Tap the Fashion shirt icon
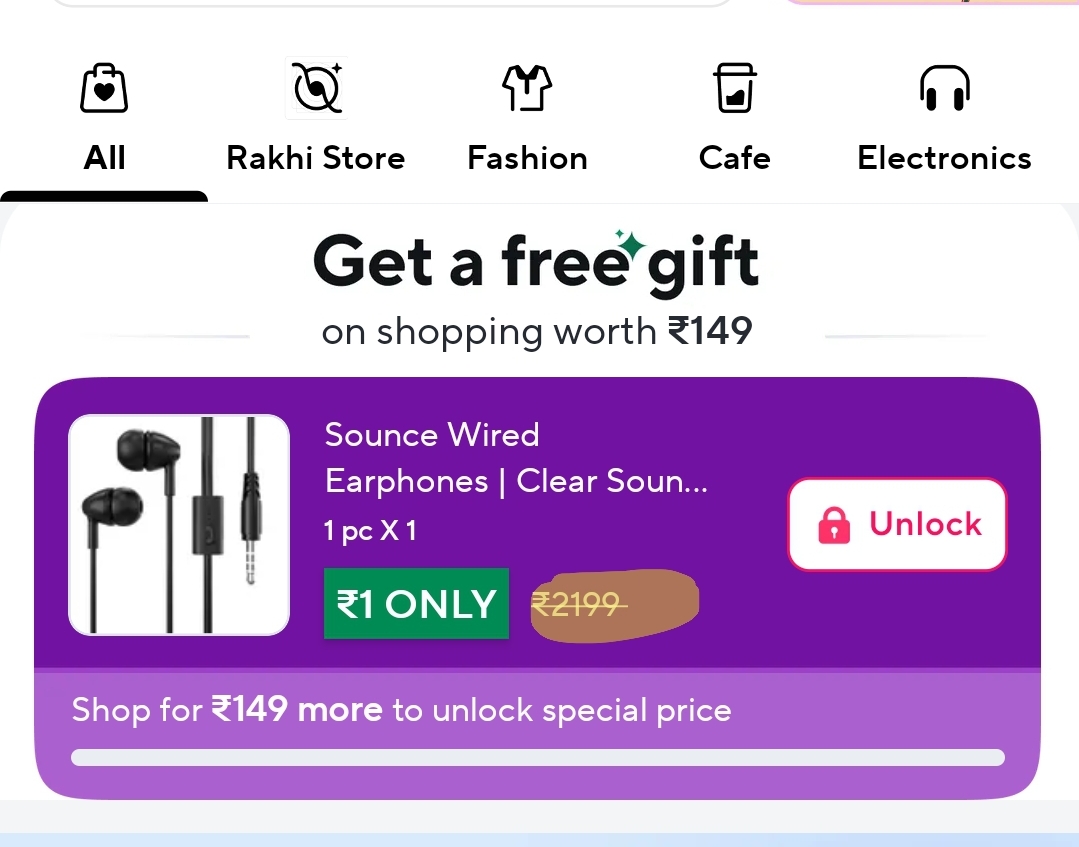Image resolution: width=1079 pixels, height=847 pixels. pyautogui.click(x=527, y=88)
